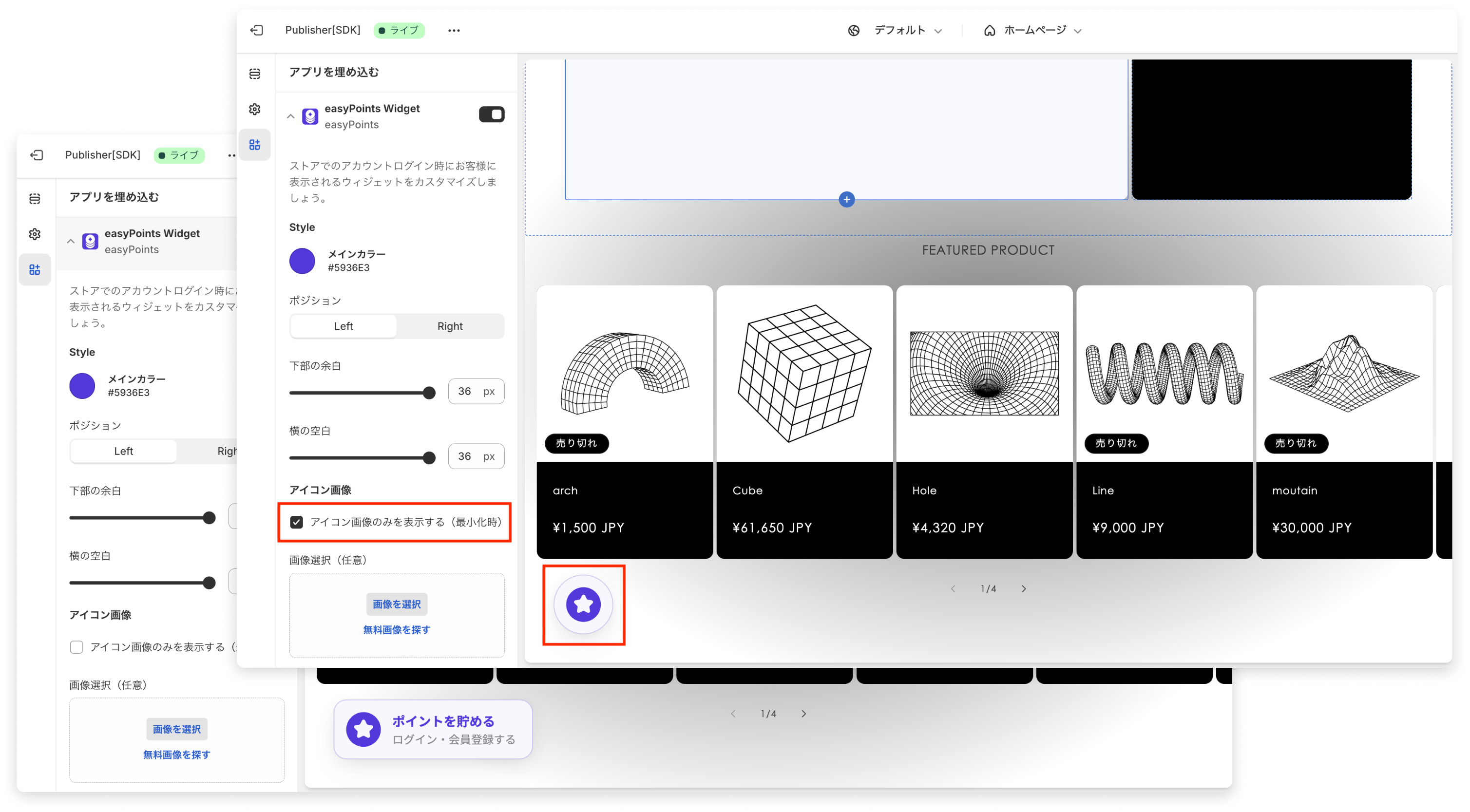
Task: Click the 下部の余白 px input field
Action: pos(465,392)
